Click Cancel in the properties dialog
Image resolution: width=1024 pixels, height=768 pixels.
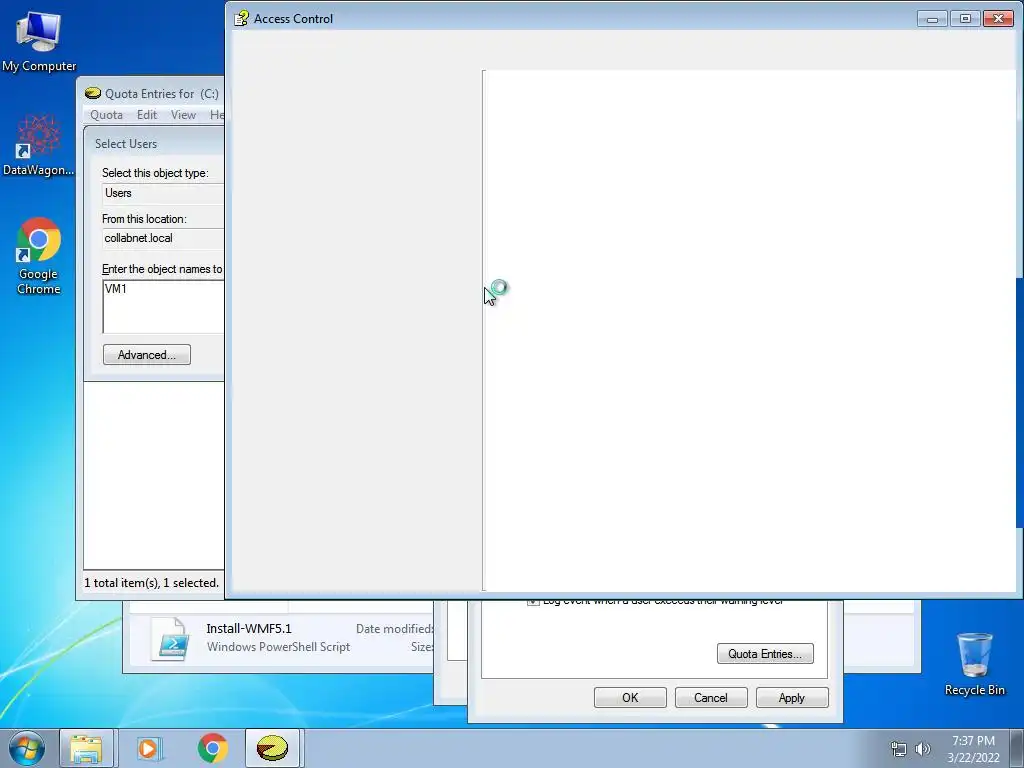711,697
